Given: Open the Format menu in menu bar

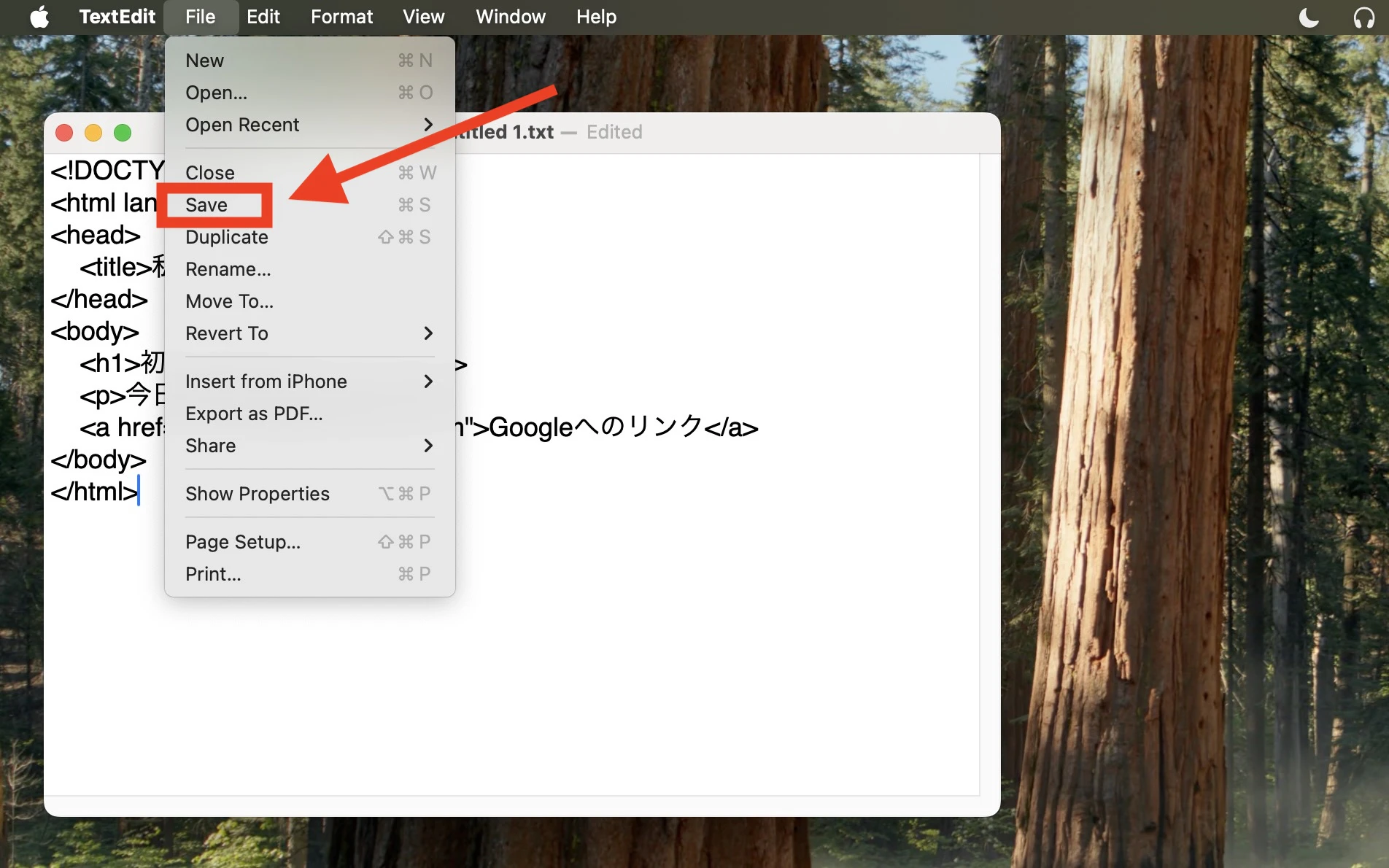Looking at the screenshot, I should 341,17.
